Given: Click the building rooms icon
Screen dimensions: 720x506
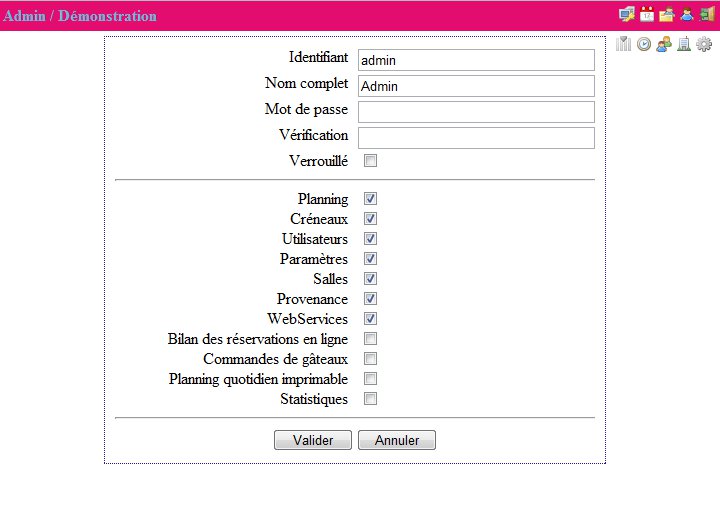Looking at the screenshot, I should [684, 44].
